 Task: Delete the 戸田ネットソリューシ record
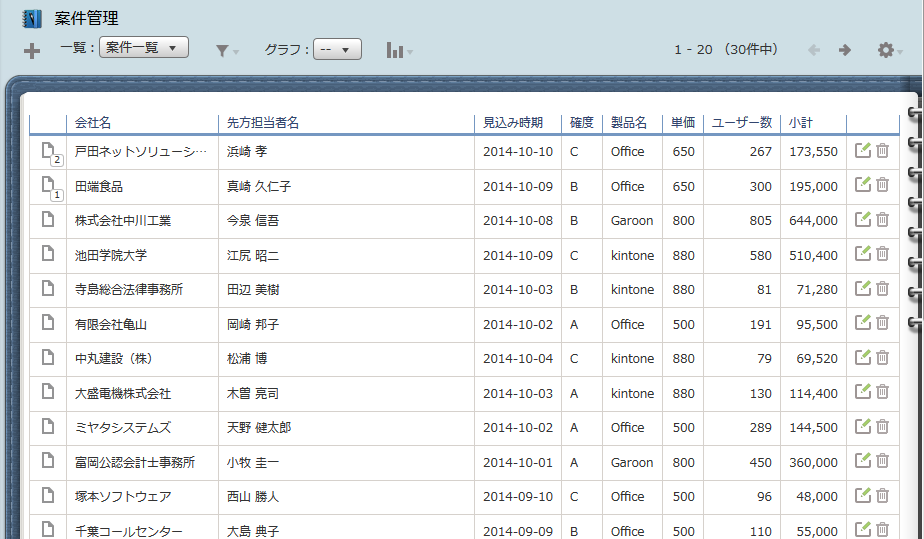click(x=882, y=151)
